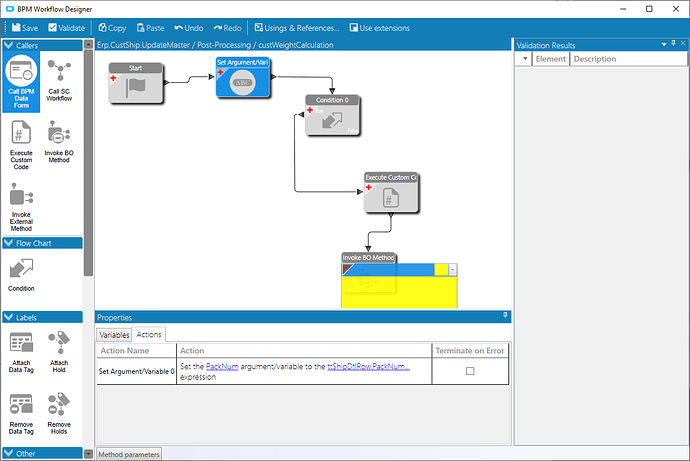Toggle the Terminate on Error checkbox
The height and width of the screenshot is (461, 690).
point(470,372)
